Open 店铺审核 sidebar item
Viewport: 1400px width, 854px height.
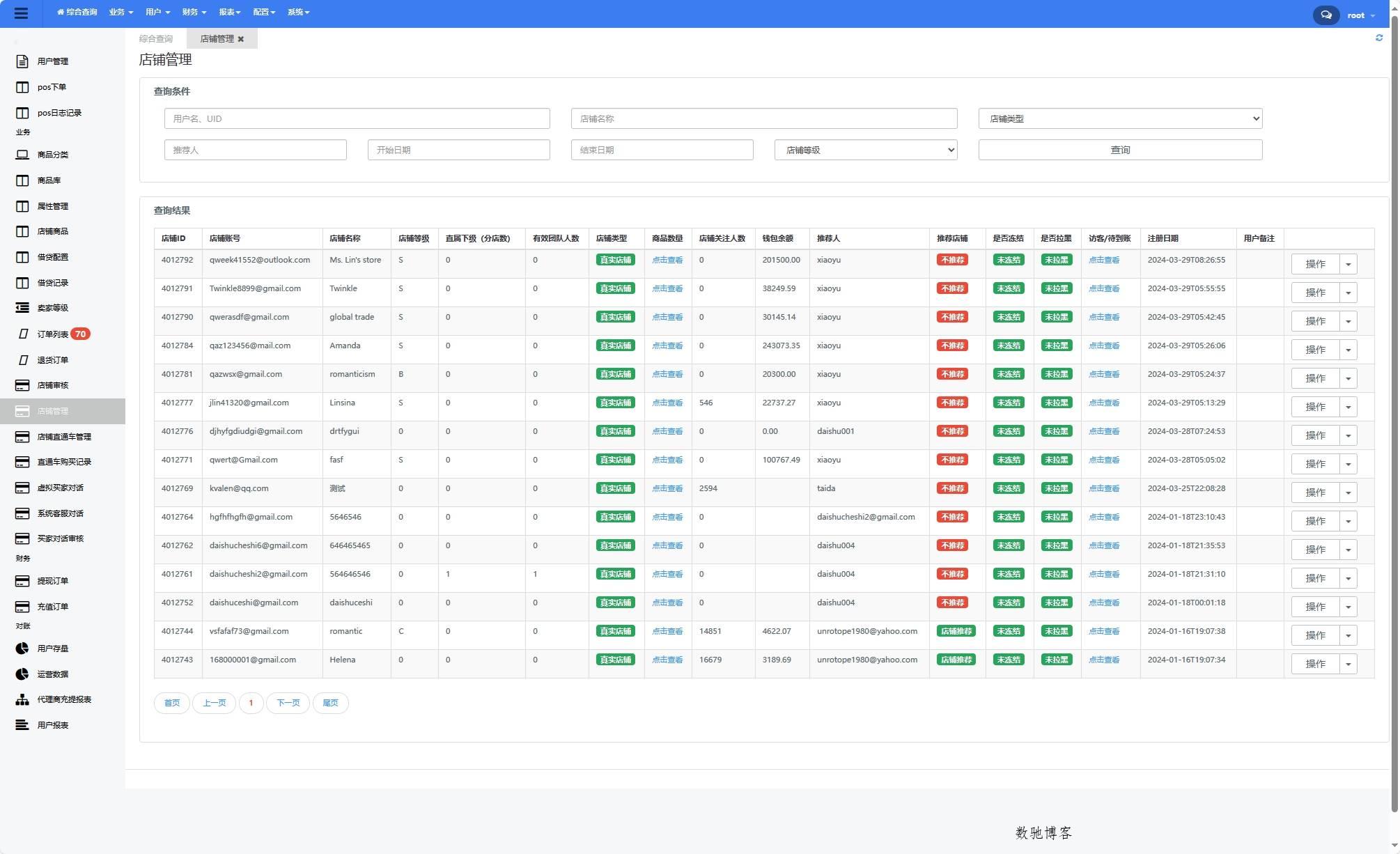click(x=53, y=385)
